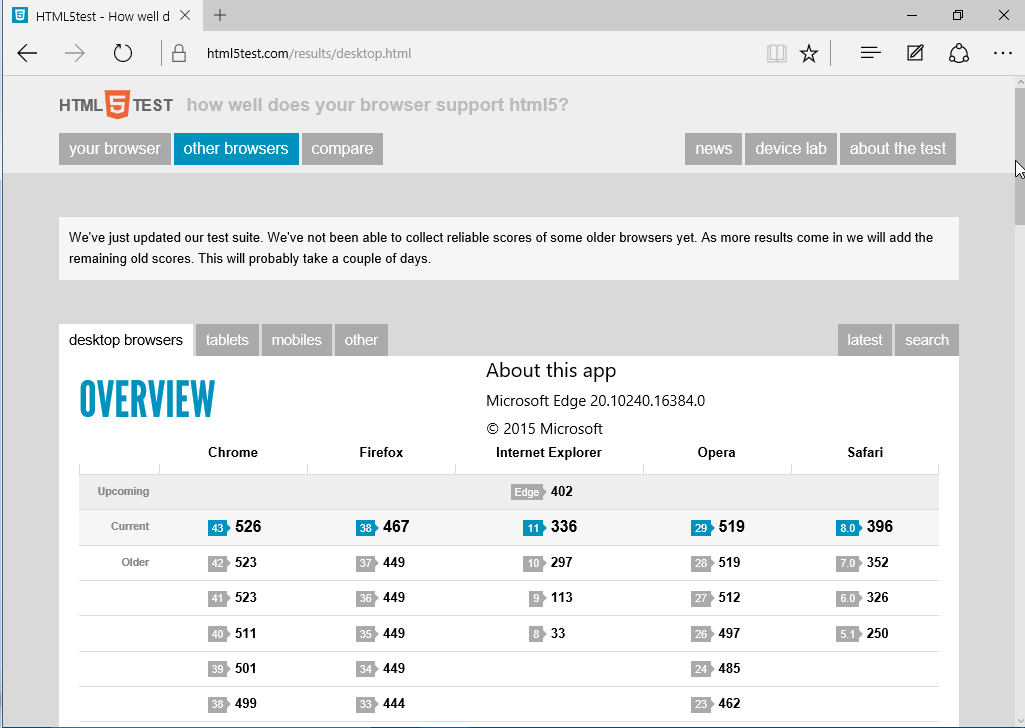Make a Web Note with pen icon

(915, 53)
